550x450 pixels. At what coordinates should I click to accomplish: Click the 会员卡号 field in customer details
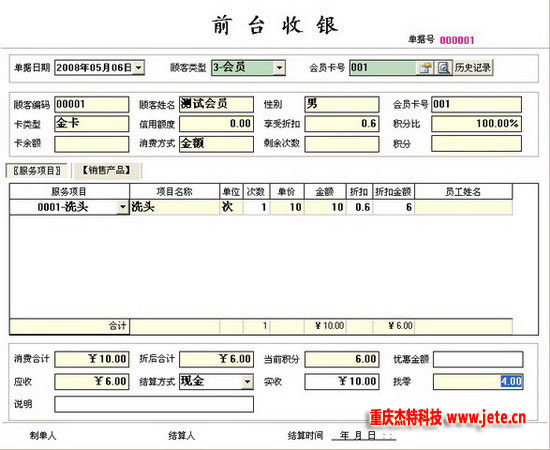coord(476,105)
